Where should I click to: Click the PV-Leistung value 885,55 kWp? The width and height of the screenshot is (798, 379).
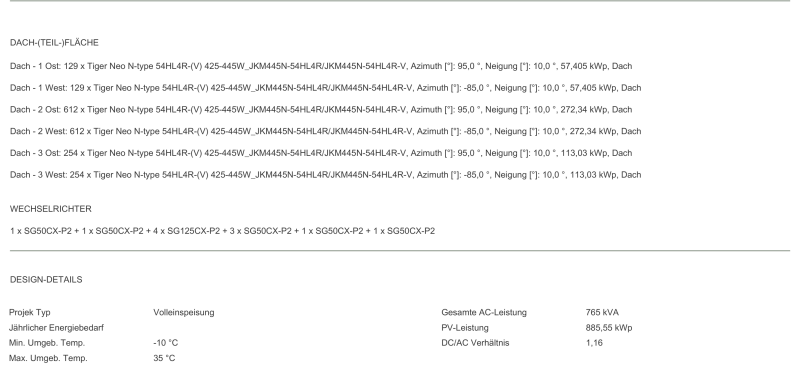609,328
